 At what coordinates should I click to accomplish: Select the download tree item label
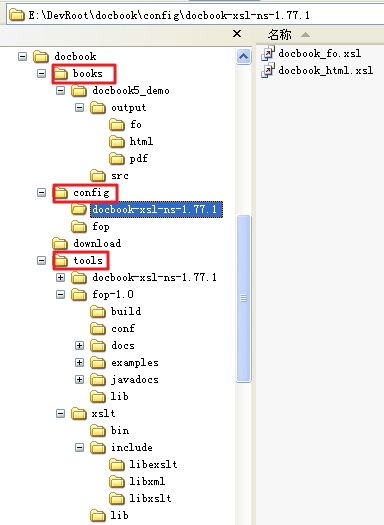97,243
